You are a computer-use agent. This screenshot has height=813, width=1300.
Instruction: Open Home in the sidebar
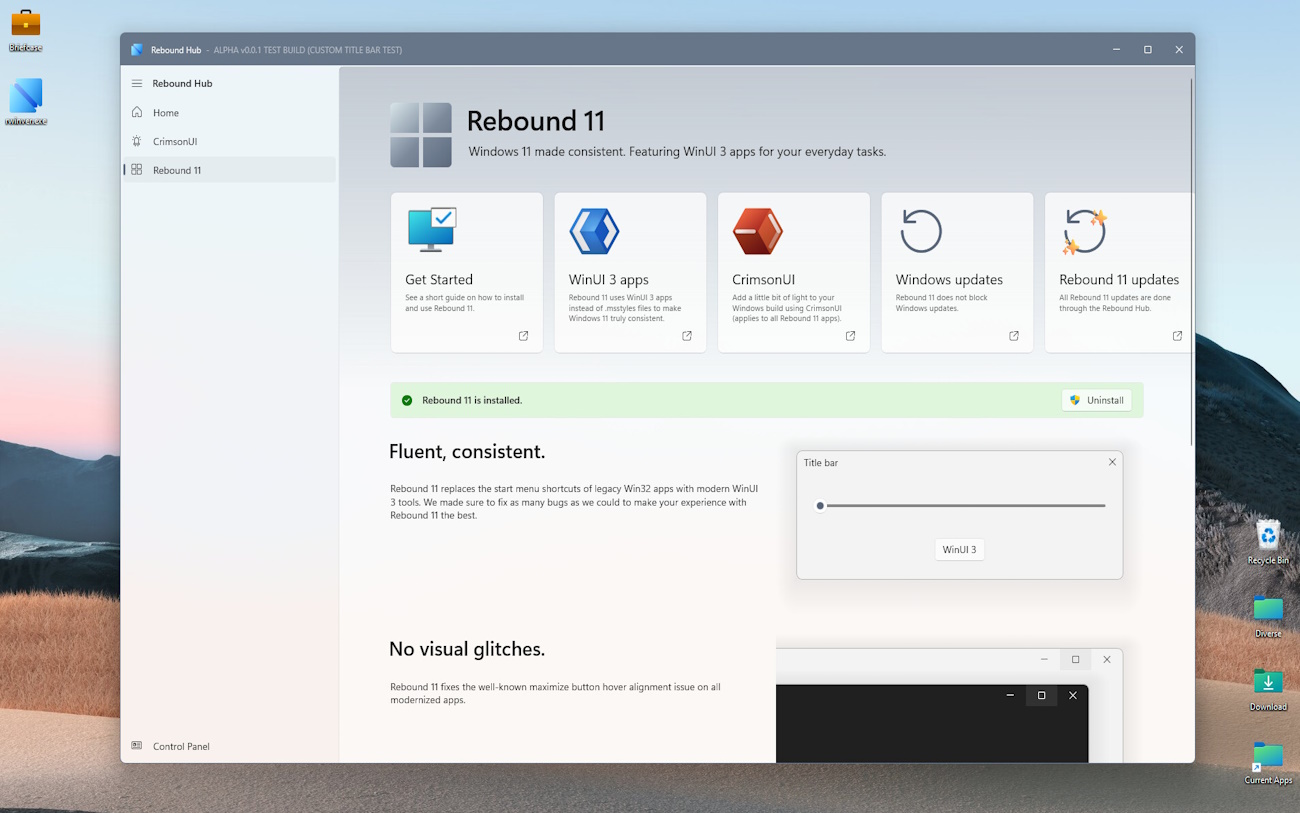(x=229, y=113)
